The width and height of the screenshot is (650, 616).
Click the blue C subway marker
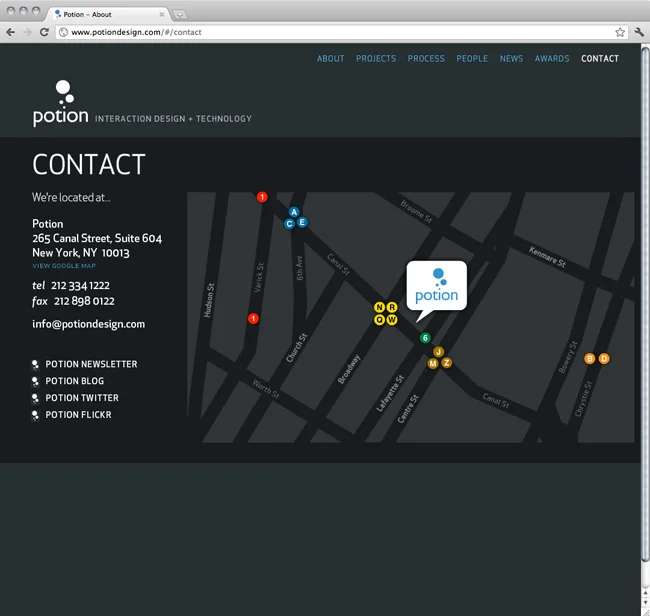click(289, 224)
